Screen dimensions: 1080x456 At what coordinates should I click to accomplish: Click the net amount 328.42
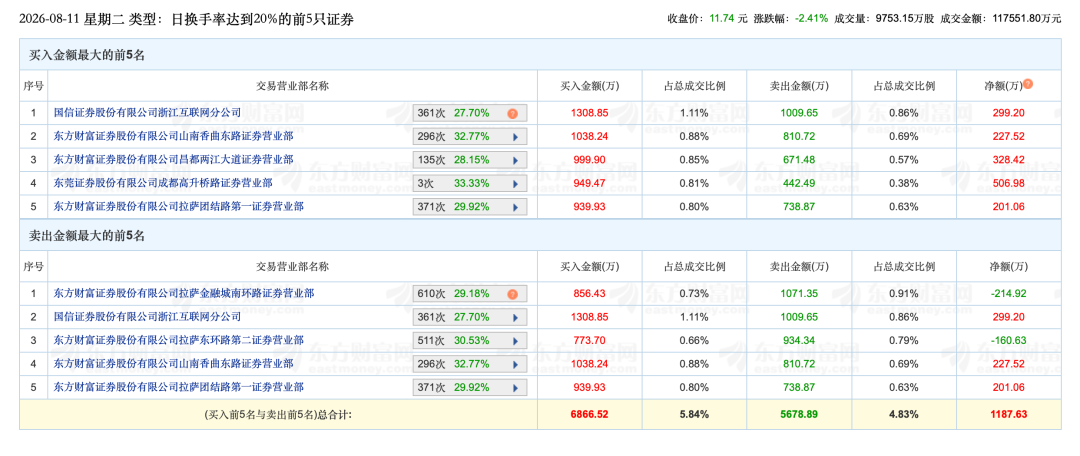1009,160
